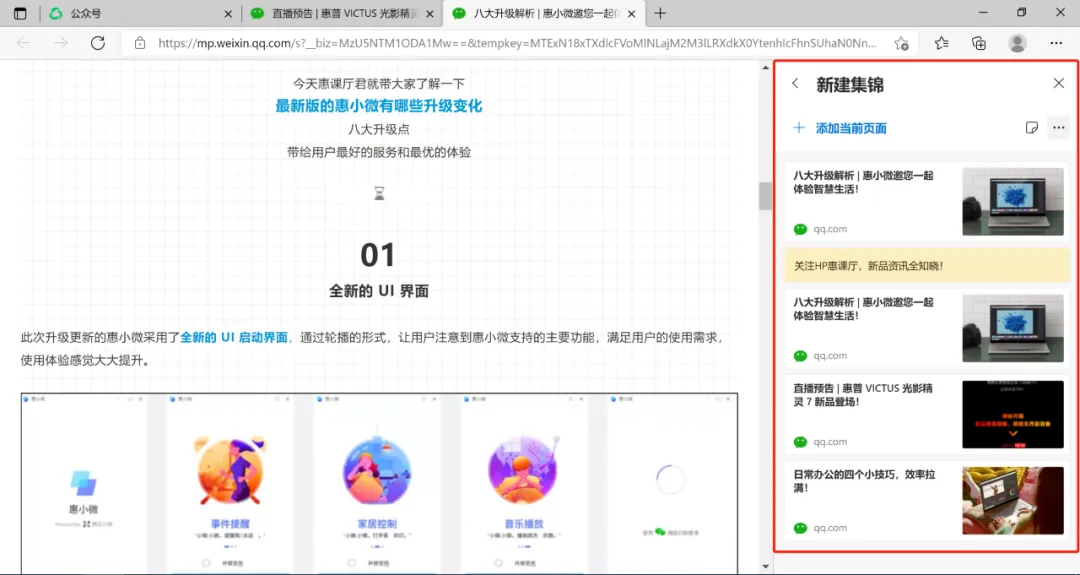Open the yellow note 关注HP惠课厅

(x=927, y=266)
